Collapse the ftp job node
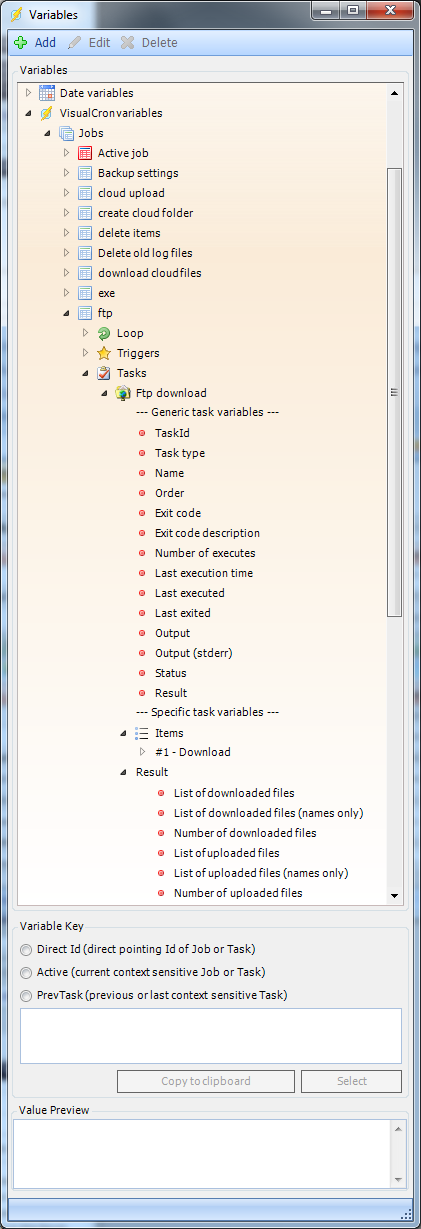The image size is (421, 1229). (x=67, y=313)
